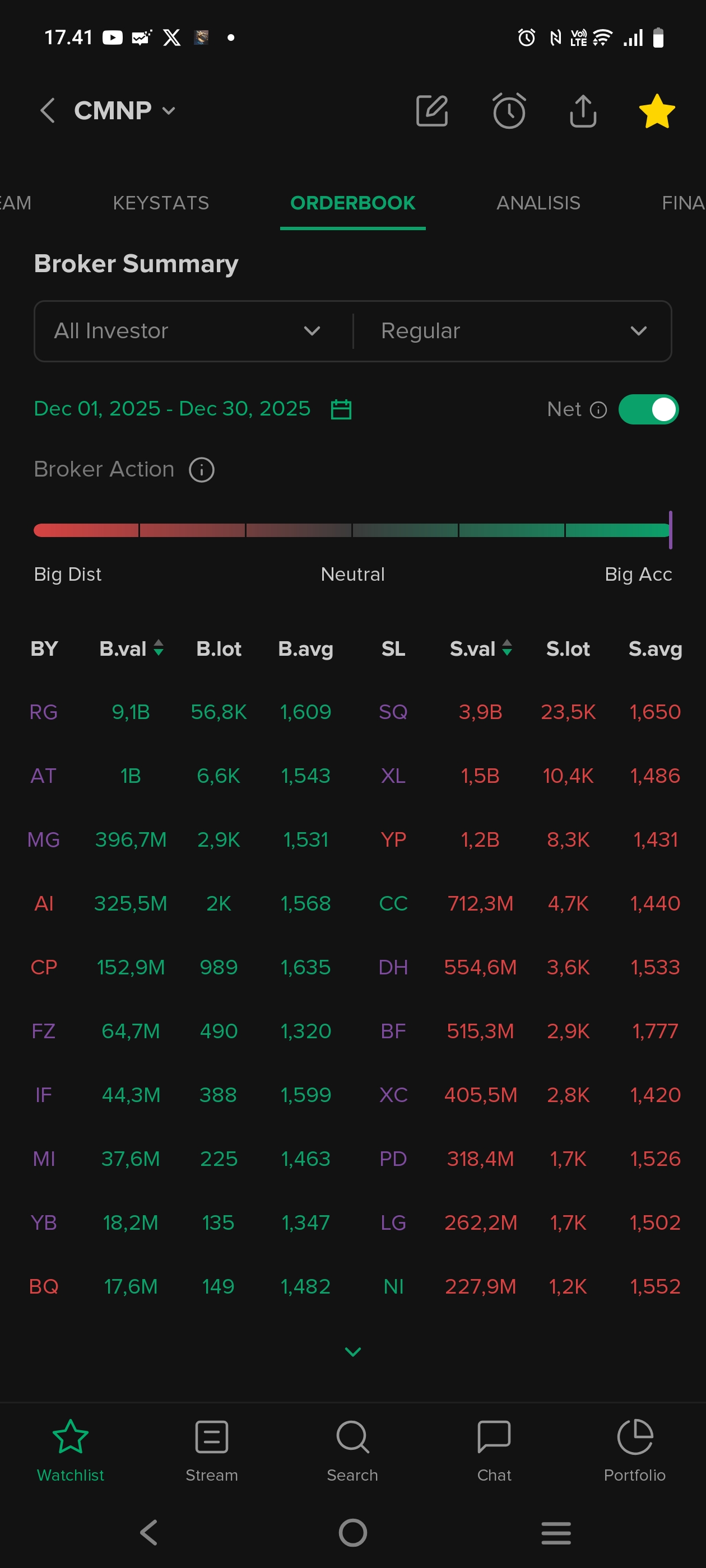Open the All Investor dropdown
This screenshot has width=706, height=1568.
[188, 331]
